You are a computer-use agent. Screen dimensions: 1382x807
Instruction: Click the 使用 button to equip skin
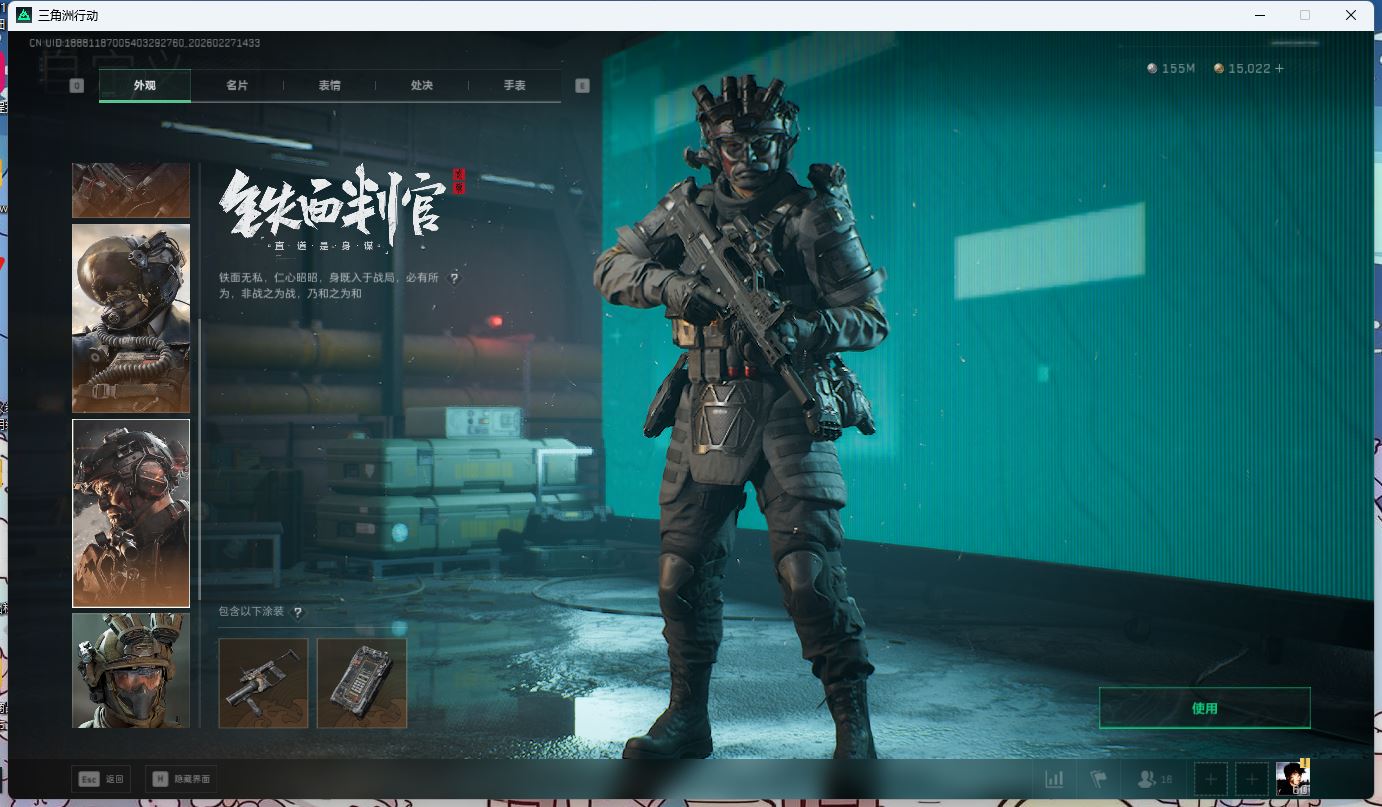pos(1204,708)
